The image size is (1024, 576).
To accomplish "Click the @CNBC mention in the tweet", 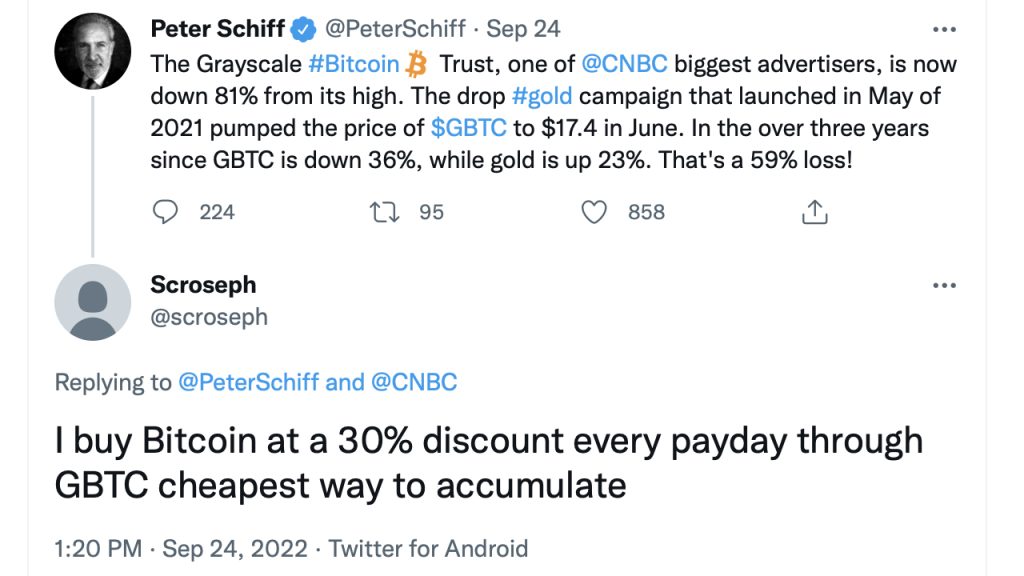I will point(625,63).
